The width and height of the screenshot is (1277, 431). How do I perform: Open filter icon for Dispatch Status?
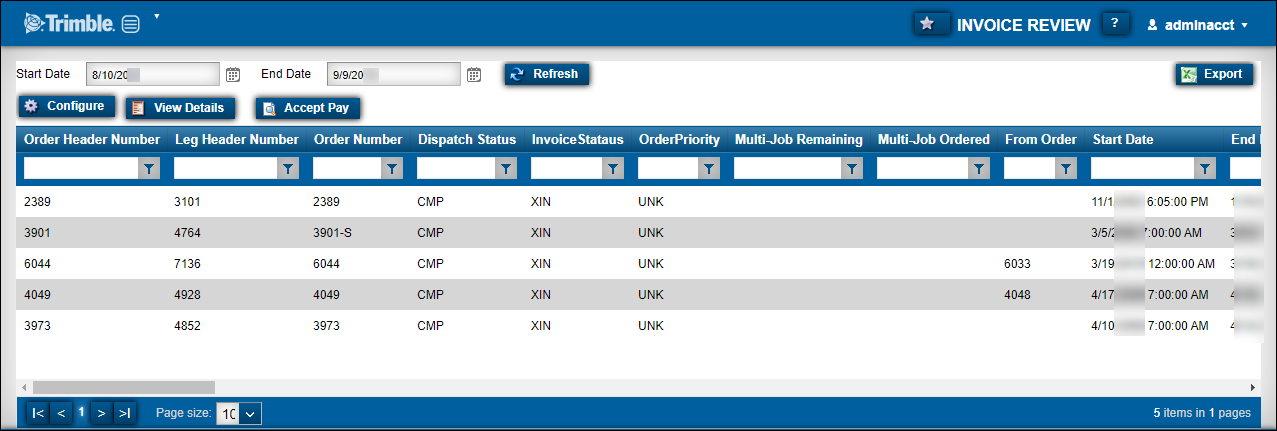(x=506, y=171)
